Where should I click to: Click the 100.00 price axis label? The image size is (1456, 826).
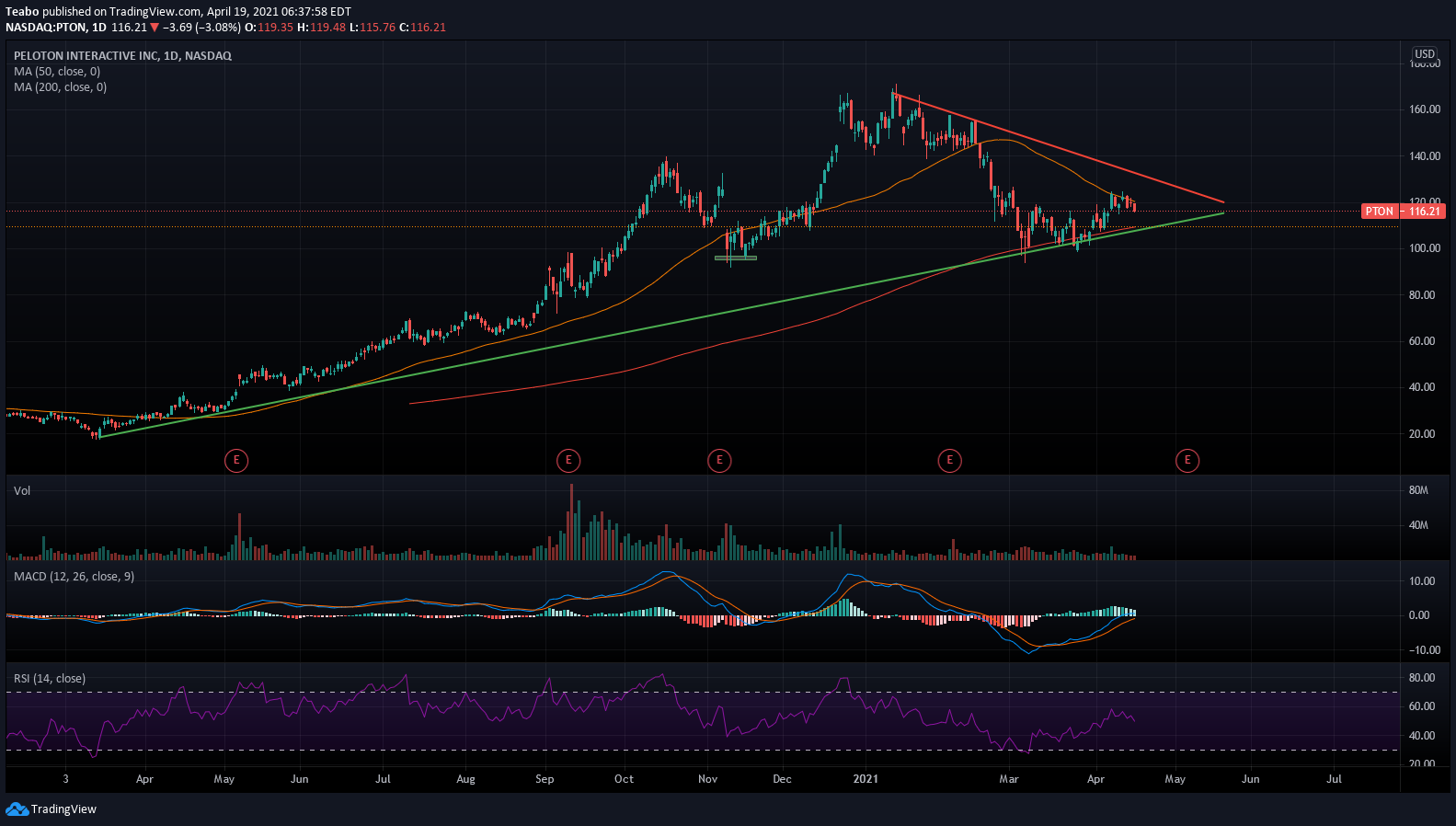[1425, 248]
